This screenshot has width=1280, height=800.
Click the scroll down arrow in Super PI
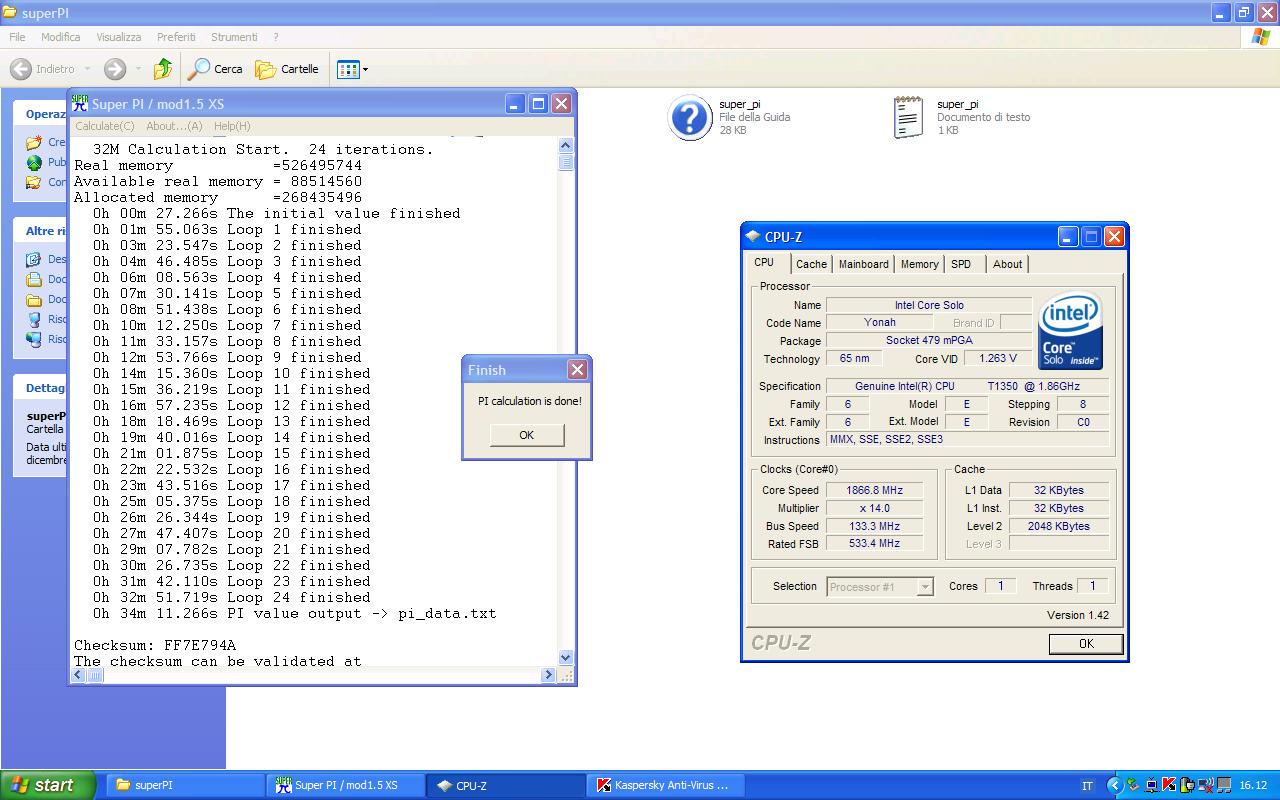pos(566,657)
